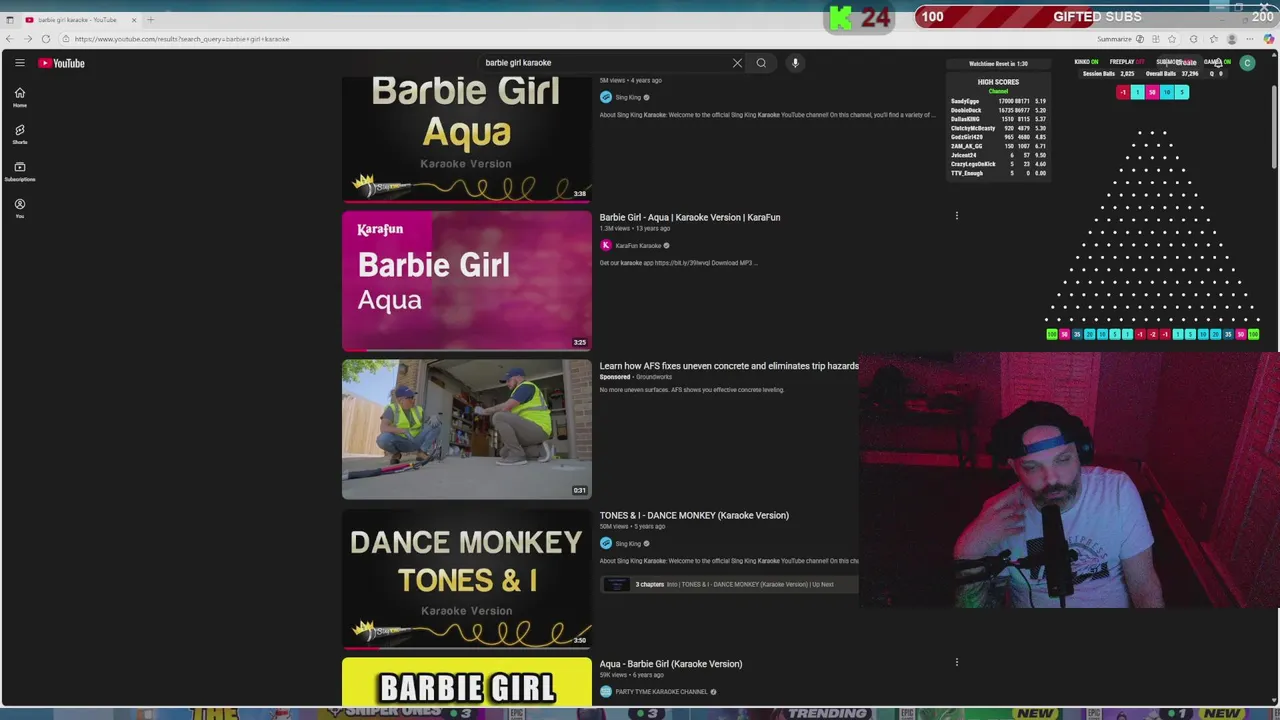Image resolution: width=1280 pixels, height=720 pixels.
Task: Add this page to favorites star
Action: [x=1172, y=39]
